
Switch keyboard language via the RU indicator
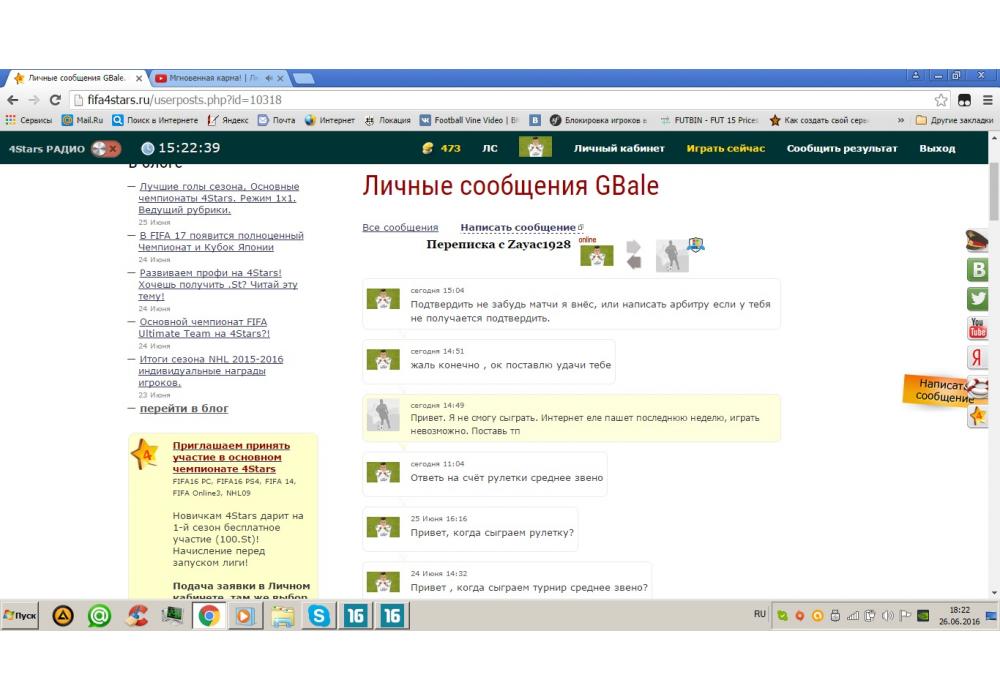pyautogui.click(x=760, y=614)
